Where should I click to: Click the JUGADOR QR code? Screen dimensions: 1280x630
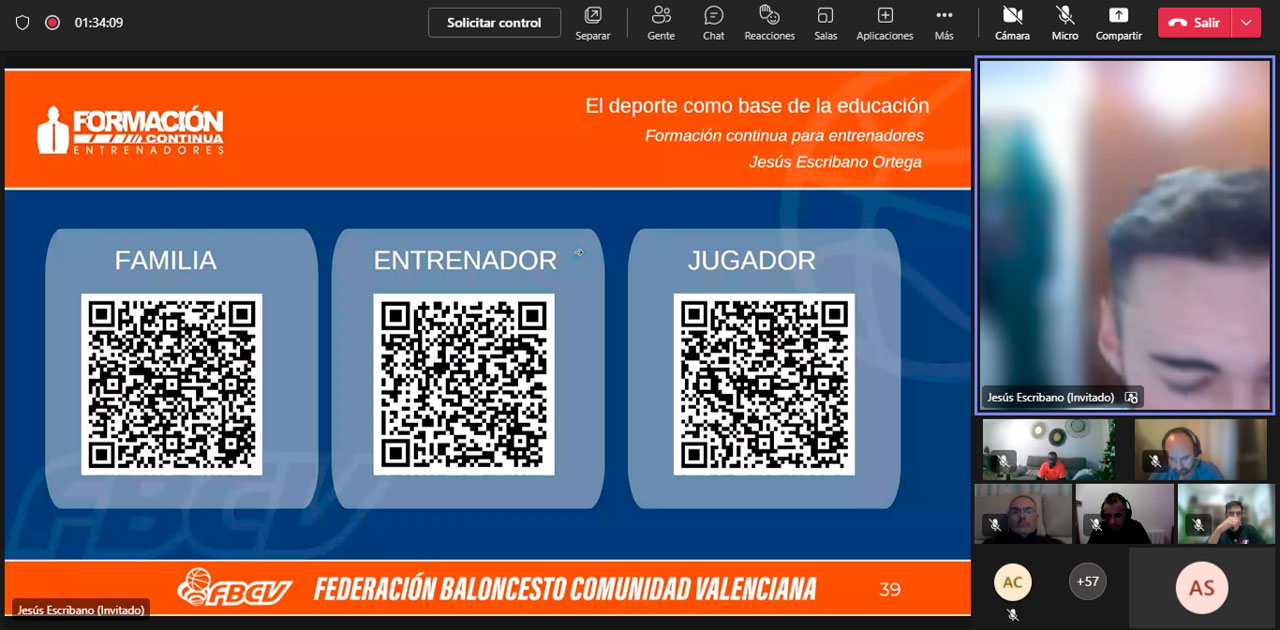(x=764, y=384)
